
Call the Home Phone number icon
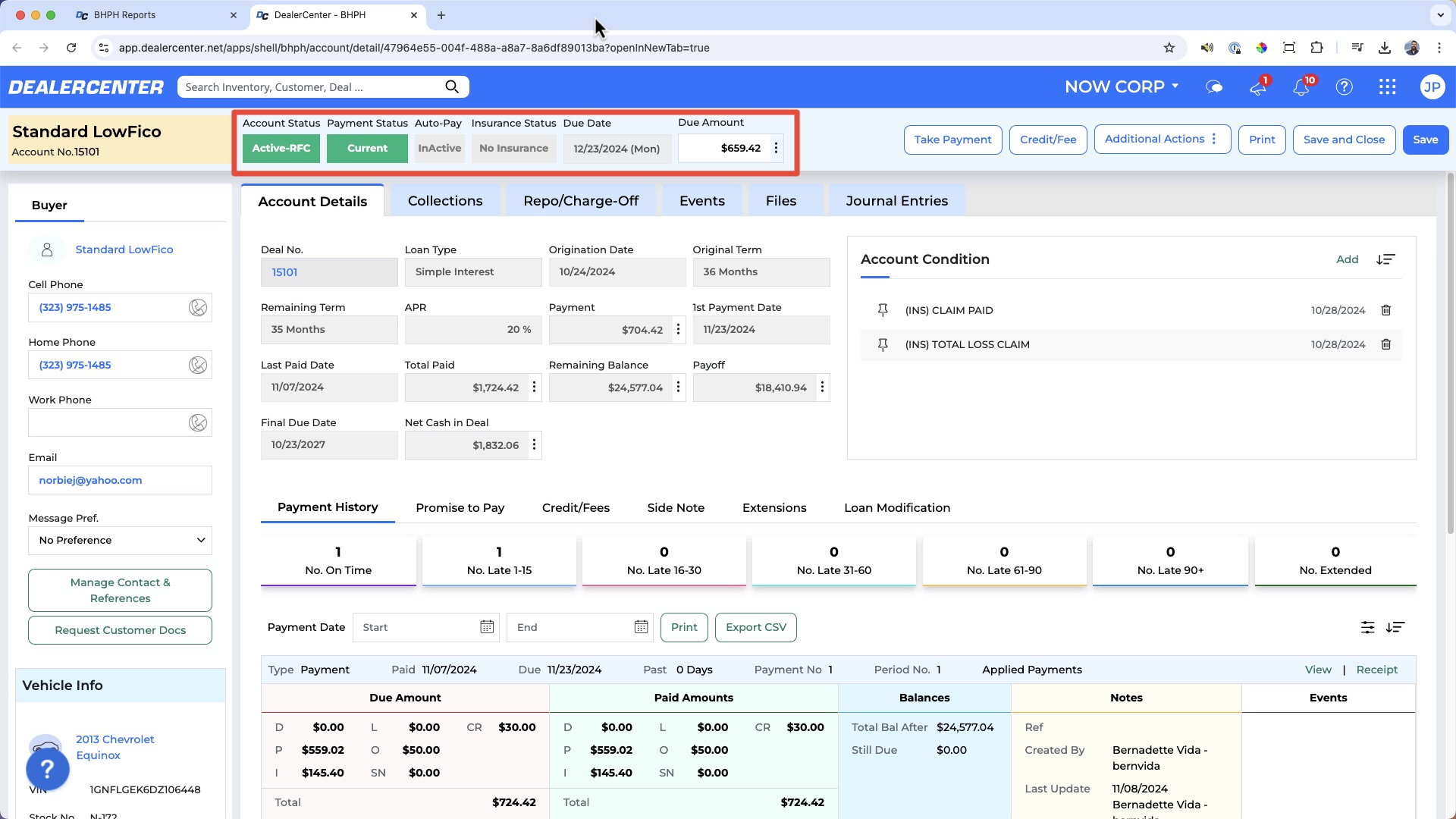[198, 365]
